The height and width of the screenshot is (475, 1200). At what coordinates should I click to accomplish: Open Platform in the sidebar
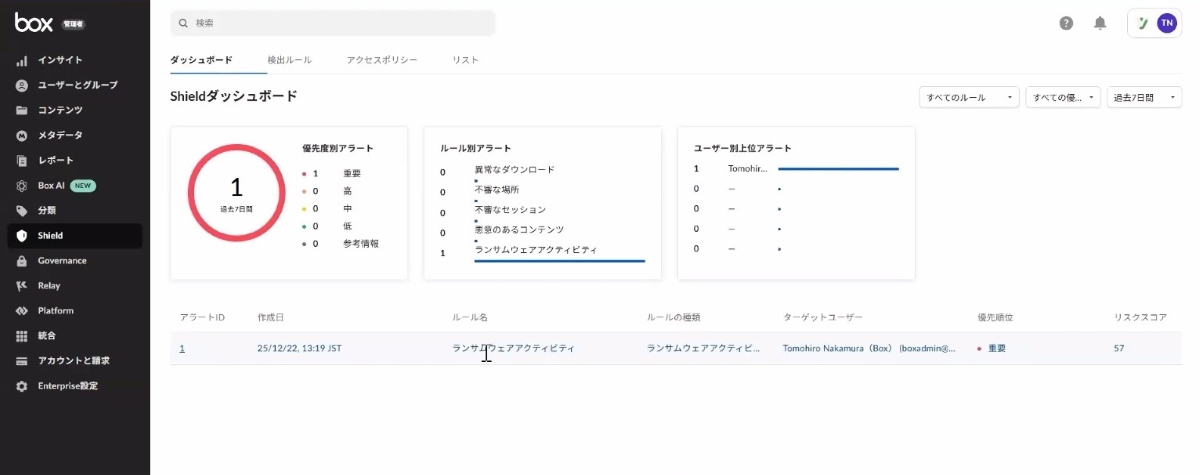pos(56,310)
